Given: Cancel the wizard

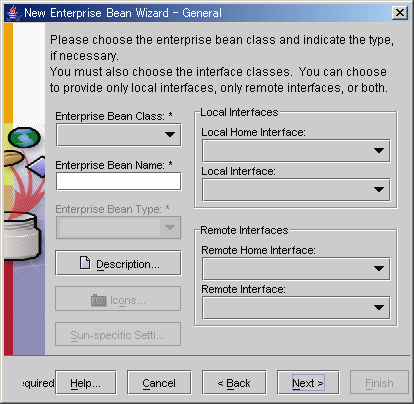Looking at the screenshot, I should point(159,382).
